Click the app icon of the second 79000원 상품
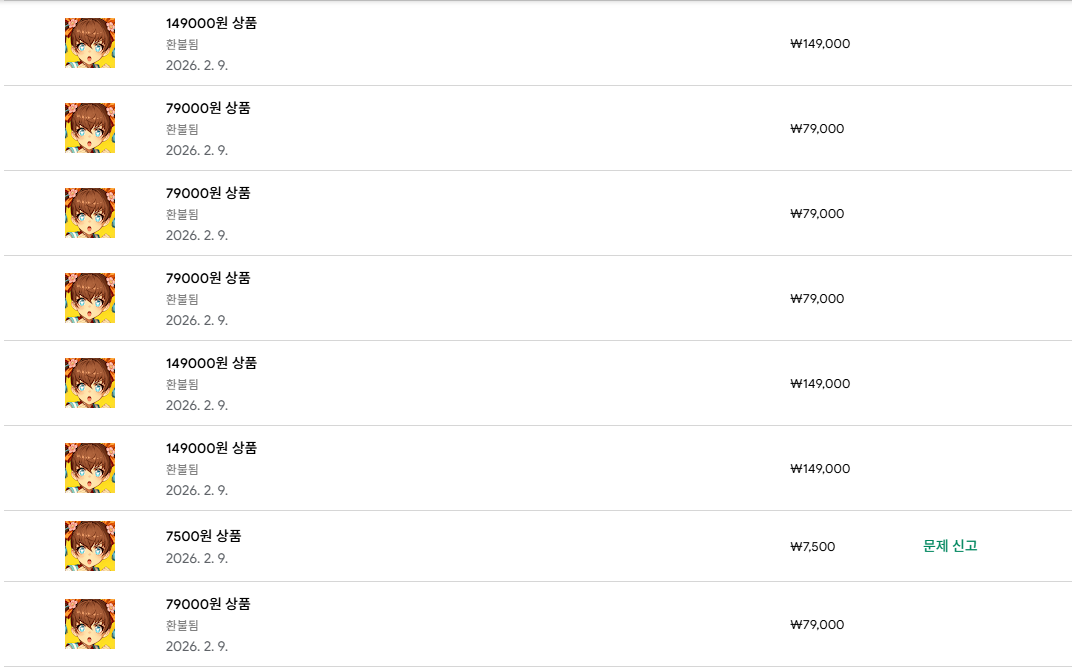 pyautogui.click(x=90, y=213)
